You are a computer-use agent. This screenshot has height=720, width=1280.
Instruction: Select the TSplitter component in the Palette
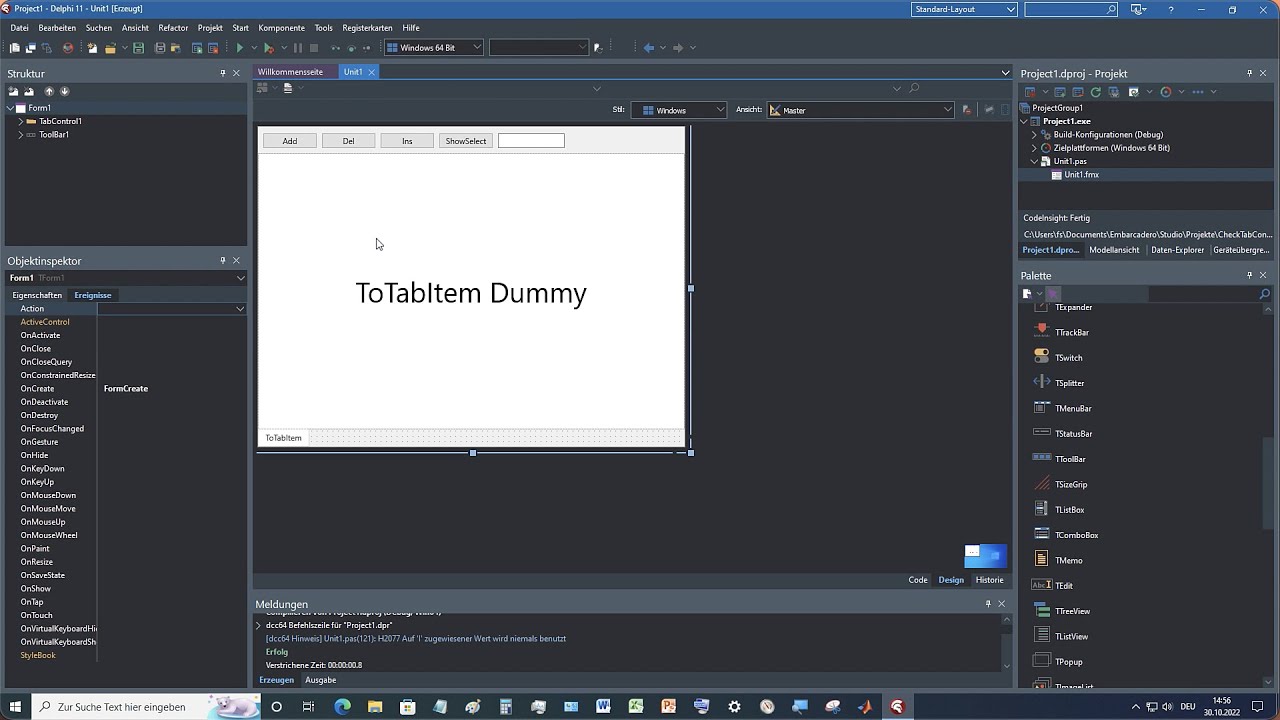(x=1069, y=383)
